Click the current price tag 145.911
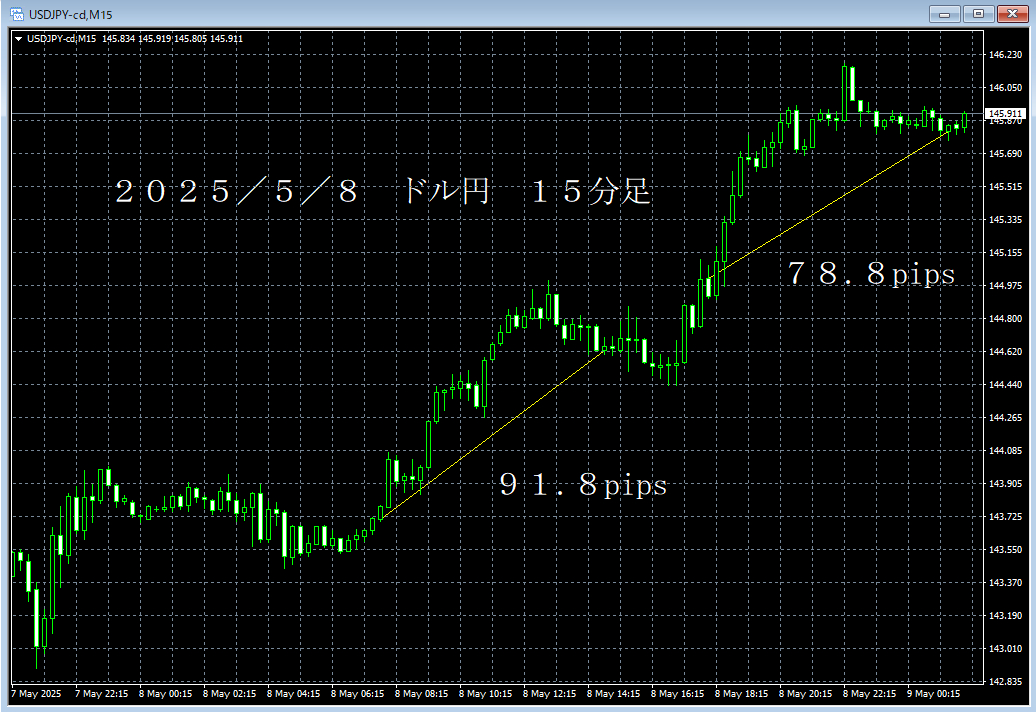1036x712 pixels. tap(1005, 114)
